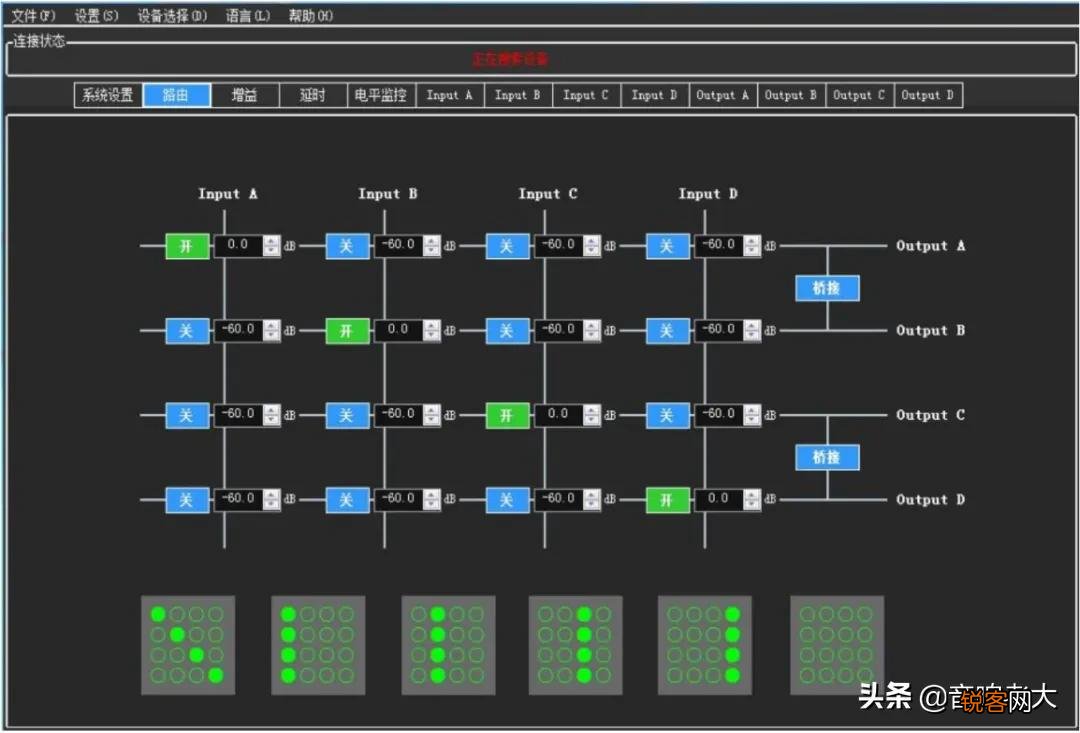Click the Input C to Output C dB field
Viewport: 1080px width, 733px height.
tap(557, 415)
